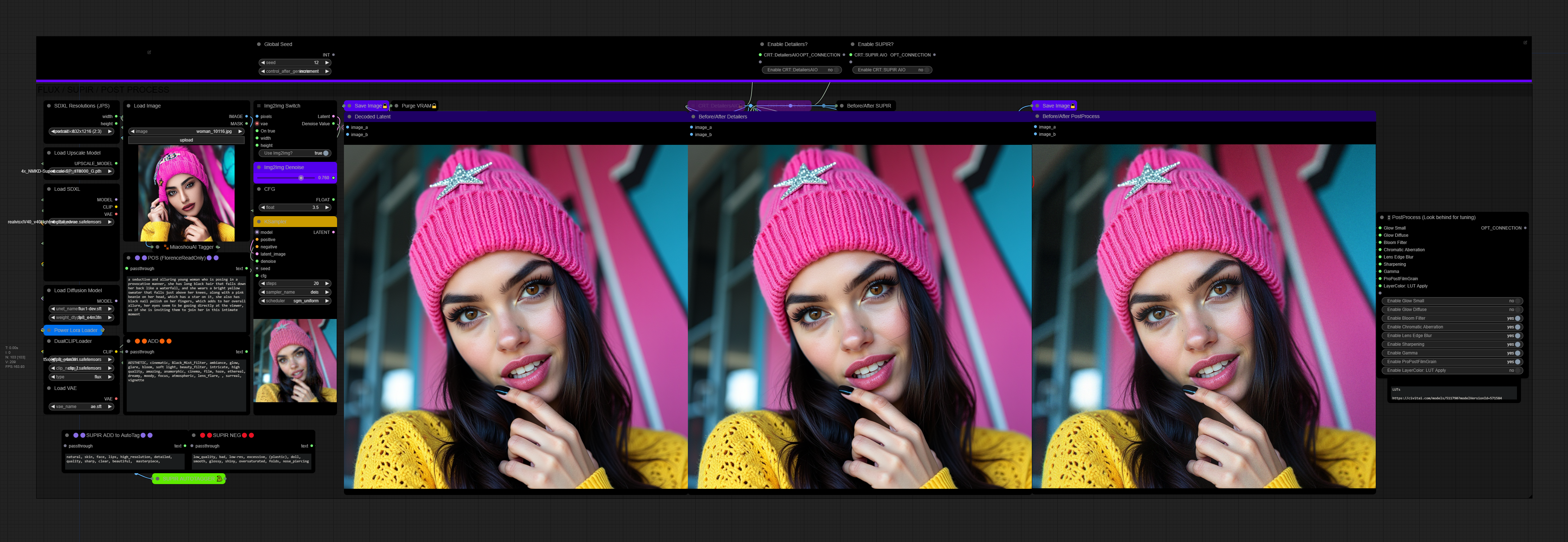Open the scheduler sgm_uniform combo
Image resolution: width=1568 pixels, height=542 pixels.
tap(295, 301)
